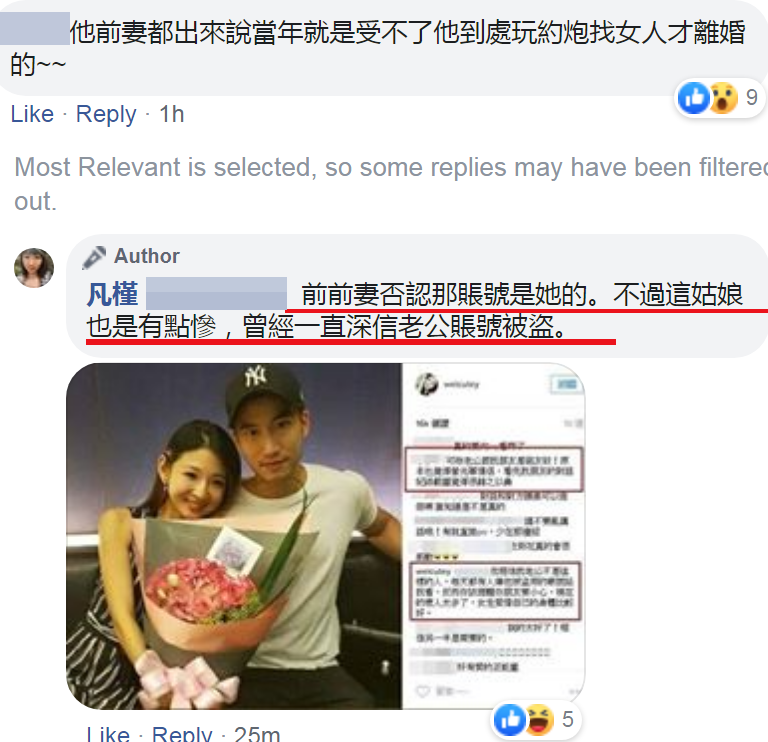Click the blurred tagged name next to 凡槿
This screenshot has width=768, height=742.
(216, 293)
